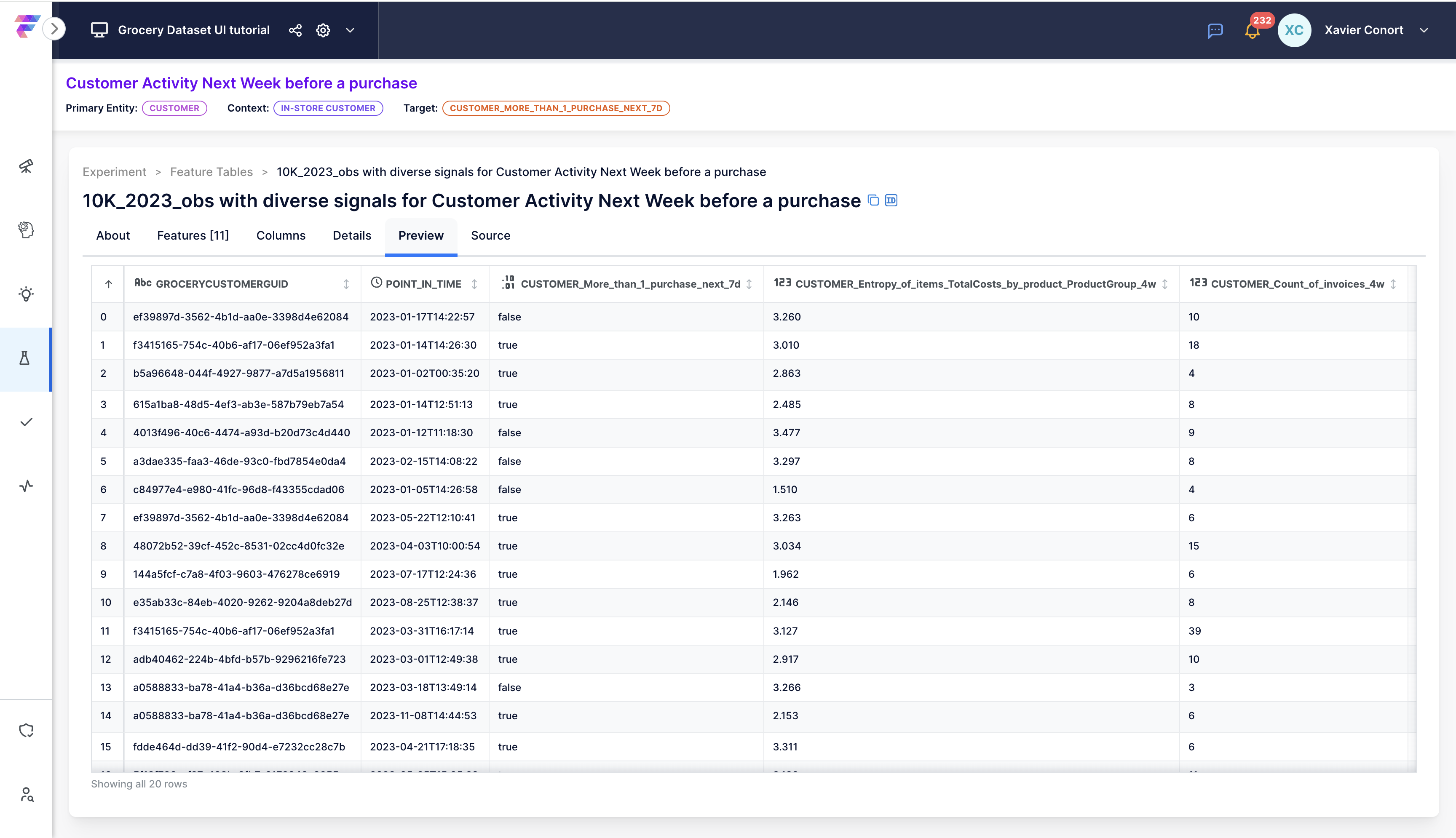Click the Showing all 20 rows label
Viewport: 1456px width, 838px height.
139,784
